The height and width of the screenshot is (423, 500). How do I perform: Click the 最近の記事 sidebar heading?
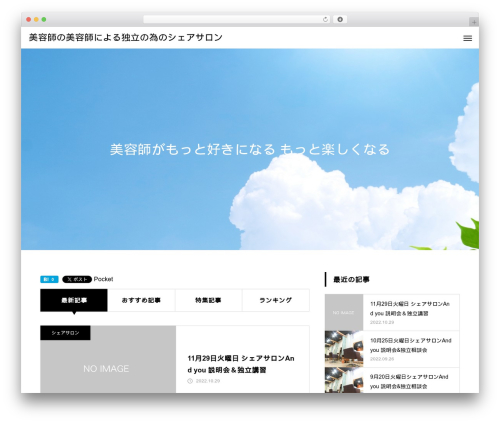[351, 280]
